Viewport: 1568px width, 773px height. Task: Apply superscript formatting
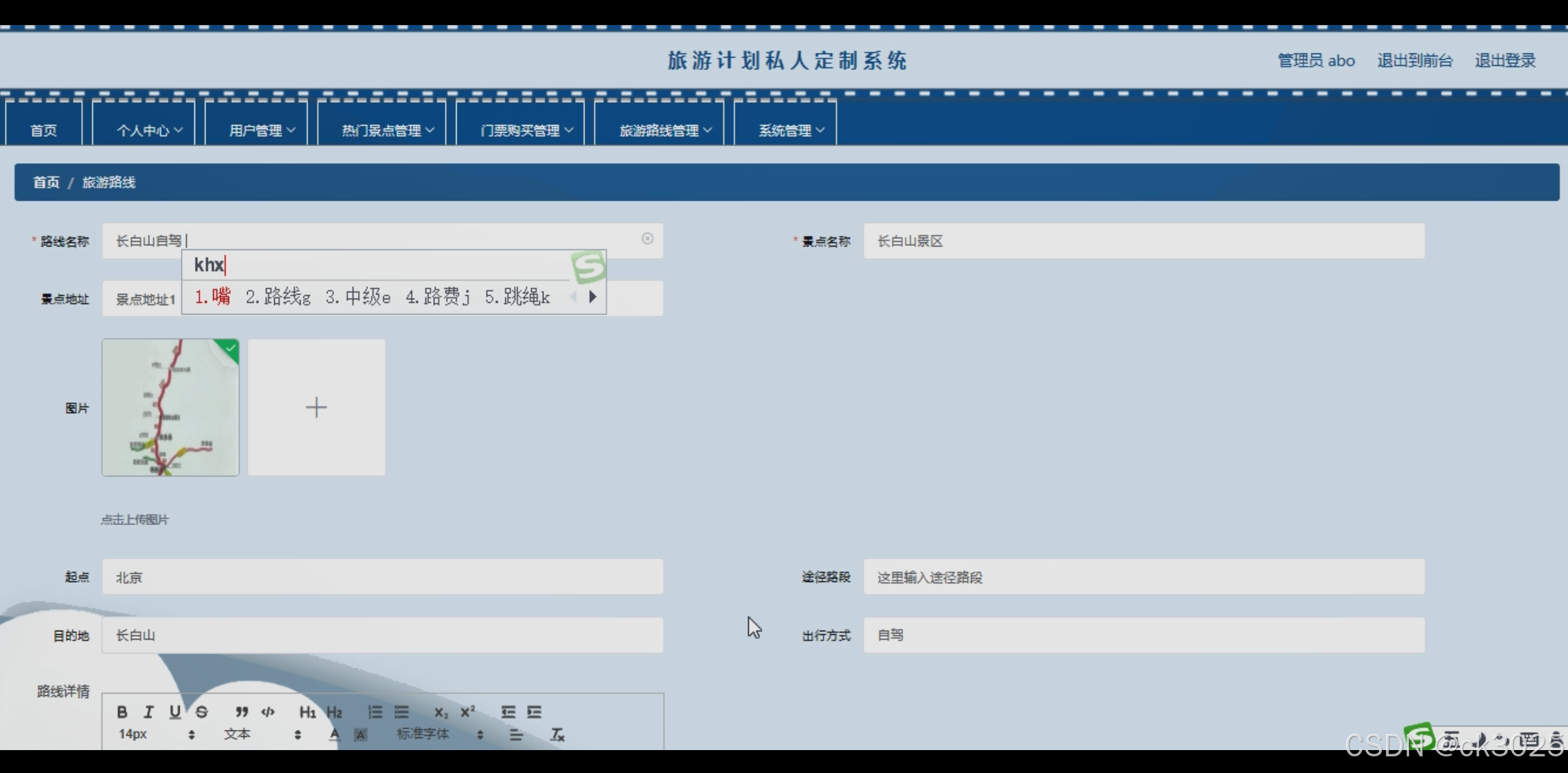(468, 712)
